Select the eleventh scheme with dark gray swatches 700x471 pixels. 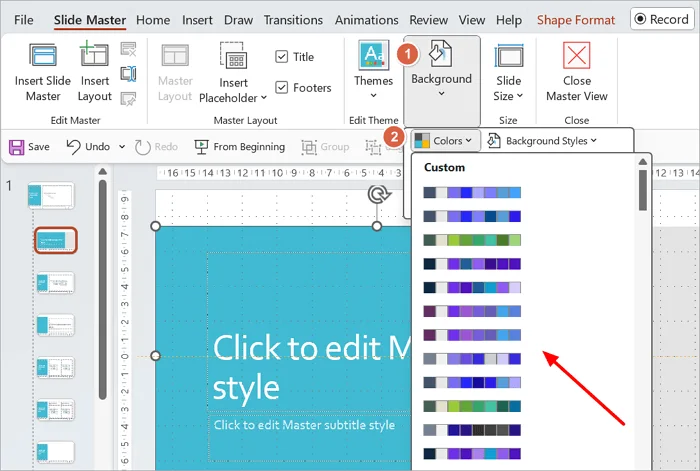tap(472, 430)
